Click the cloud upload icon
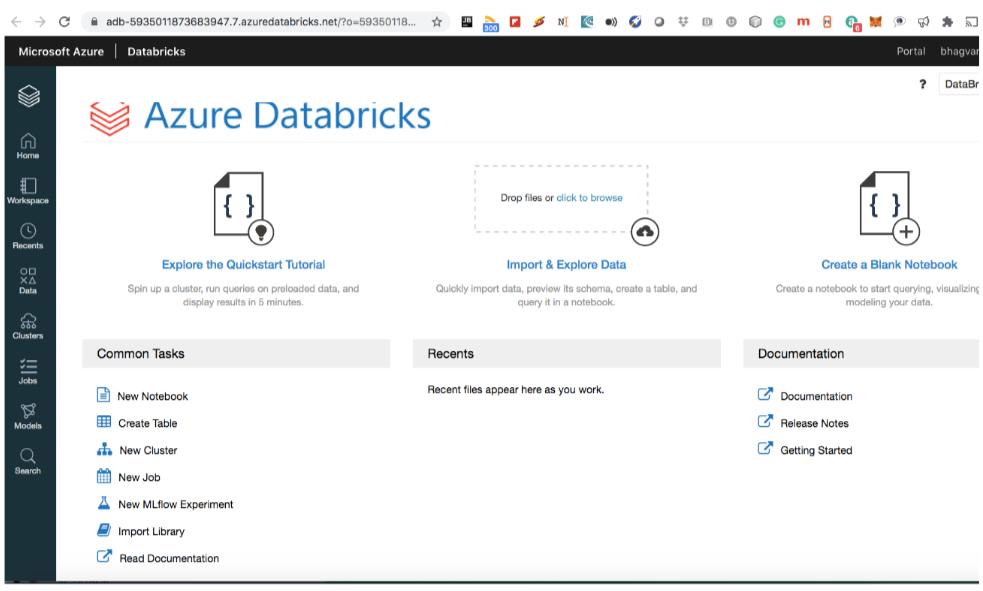This screenshot has height=591, width=983. (644, 232)
